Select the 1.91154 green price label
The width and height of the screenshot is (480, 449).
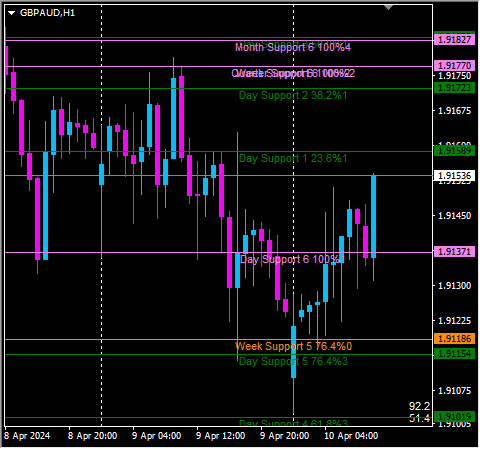[x=455, y=354]
